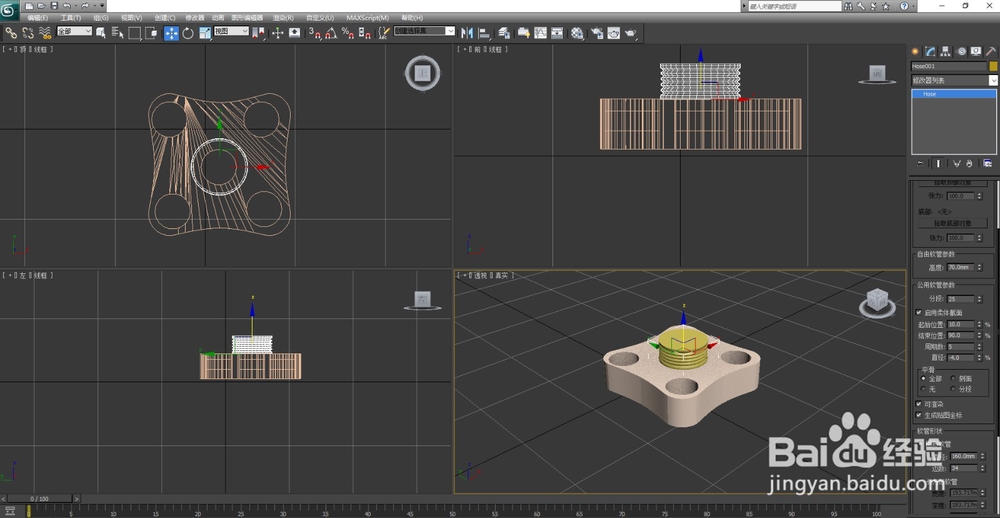Open a file from quick access toolbar
The image size is (1000, 518).
click(x=41, y=6)
